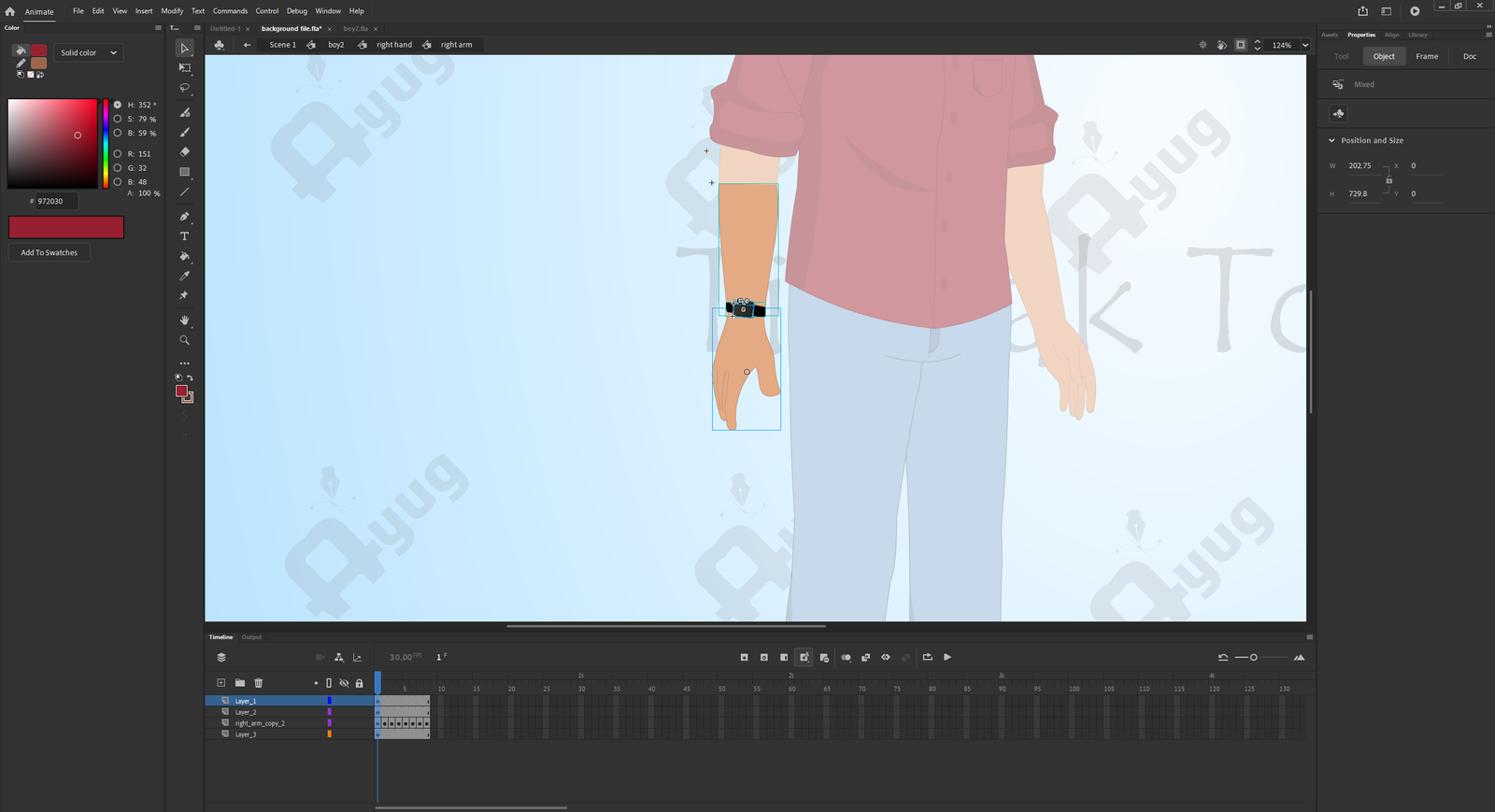Viewport: 1495px width, 812px height.
Task: Click the delete layer trash icon
Action: [x=259, y=683]
